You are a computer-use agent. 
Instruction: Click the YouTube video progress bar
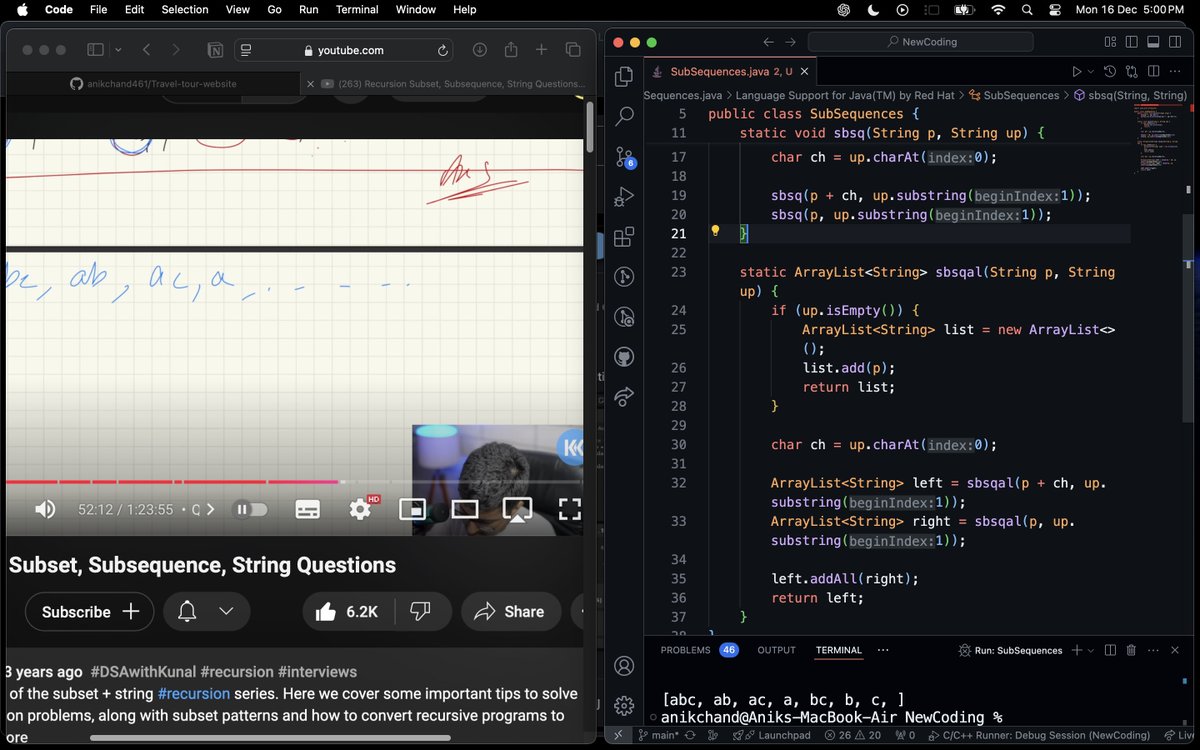[294, 482]
